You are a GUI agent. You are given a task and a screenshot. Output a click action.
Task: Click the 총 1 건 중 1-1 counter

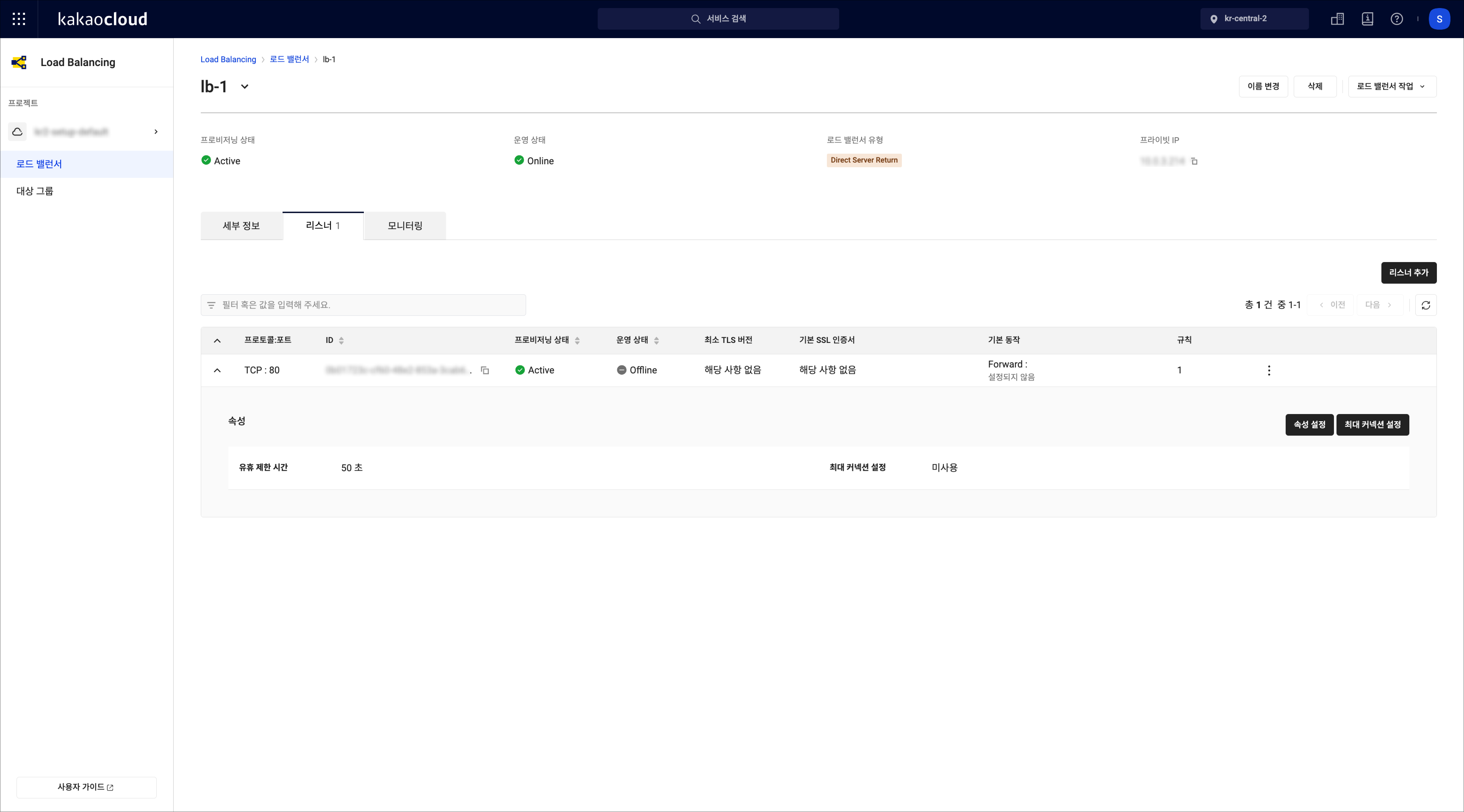(x=1273, y=305)
